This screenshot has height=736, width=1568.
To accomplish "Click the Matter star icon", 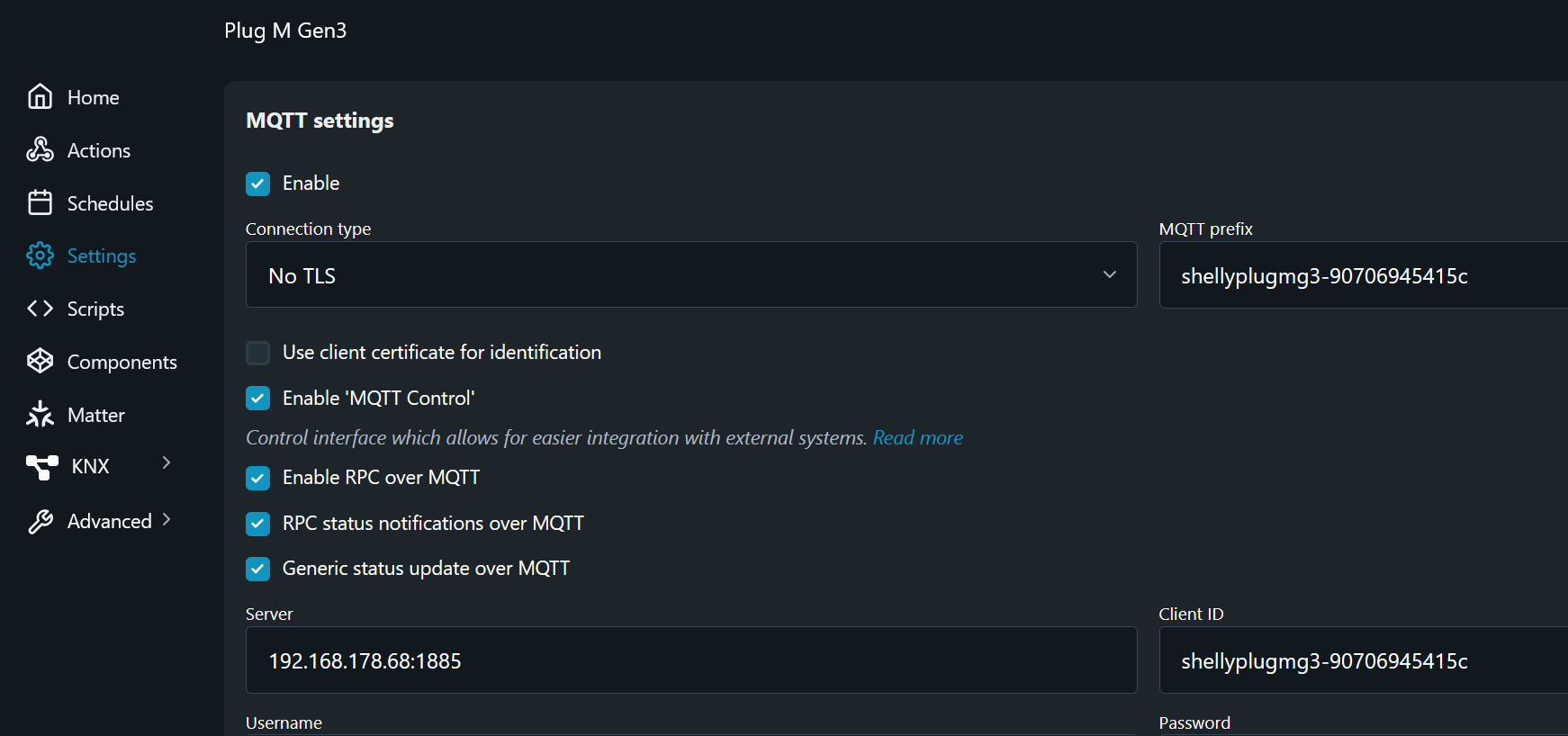I will tap(40, 414).
